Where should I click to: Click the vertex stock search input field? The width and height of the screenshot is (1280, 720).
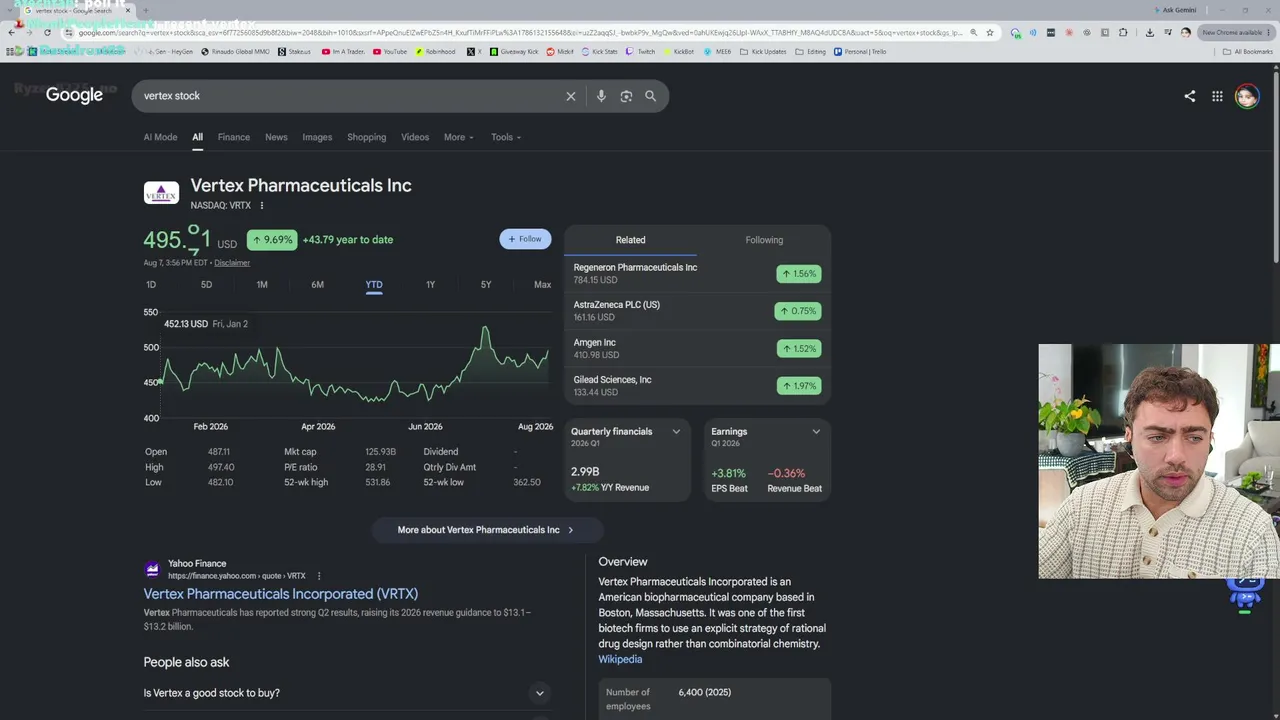(x=350, y=96)
